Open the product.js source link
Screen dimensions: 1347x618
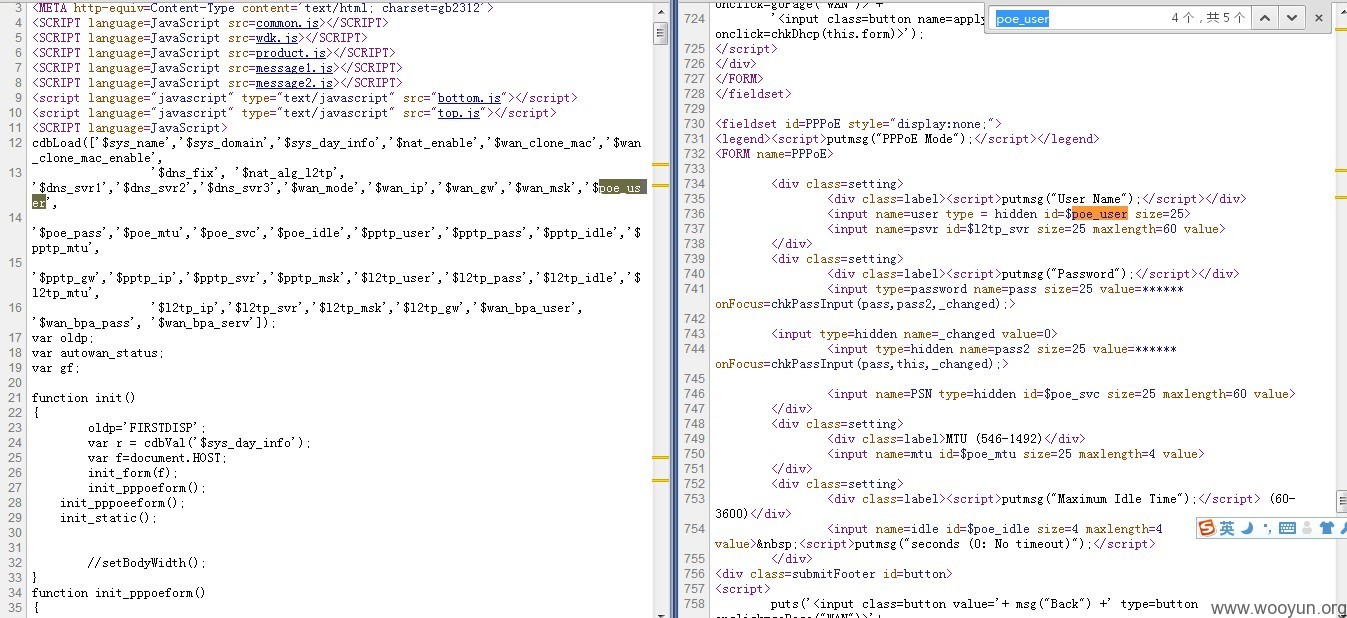click(291, 52)
